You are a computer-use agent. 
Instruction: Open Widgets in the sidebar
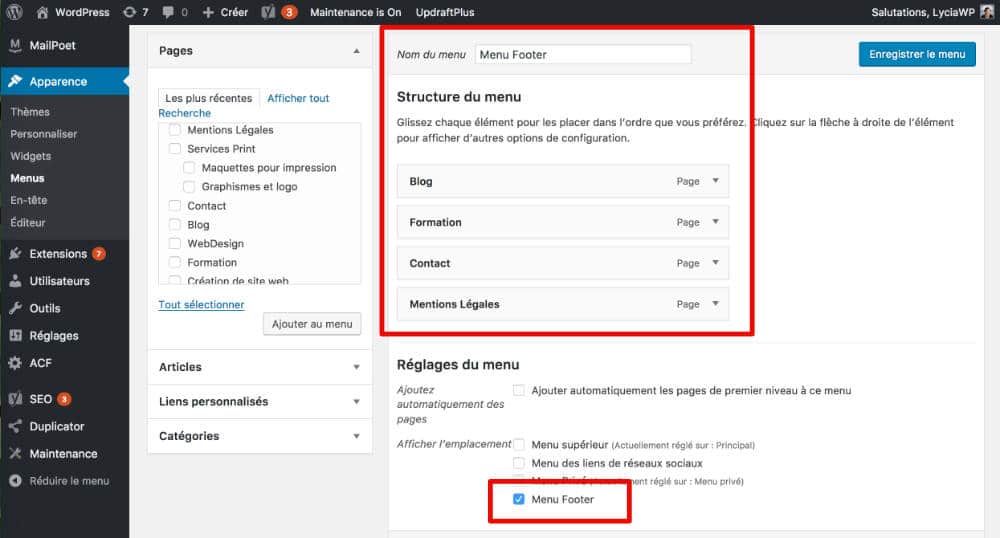click(31, 156)
